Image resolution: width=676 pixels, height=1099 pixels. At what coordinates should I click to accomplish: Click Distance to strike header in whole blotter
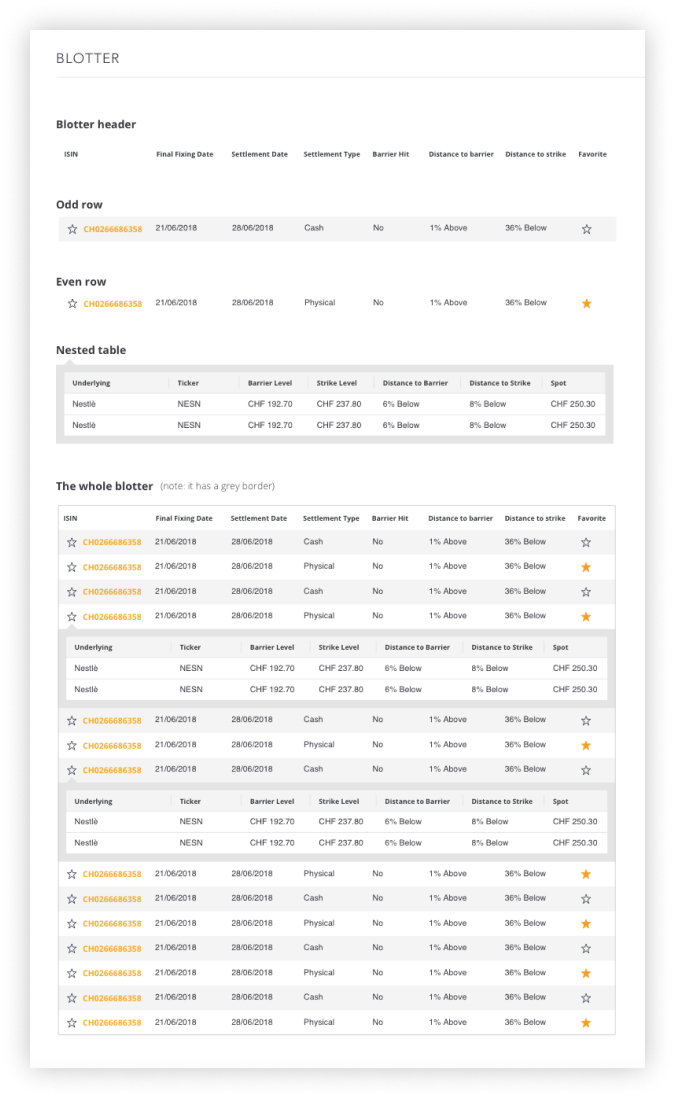click(535, 519)
